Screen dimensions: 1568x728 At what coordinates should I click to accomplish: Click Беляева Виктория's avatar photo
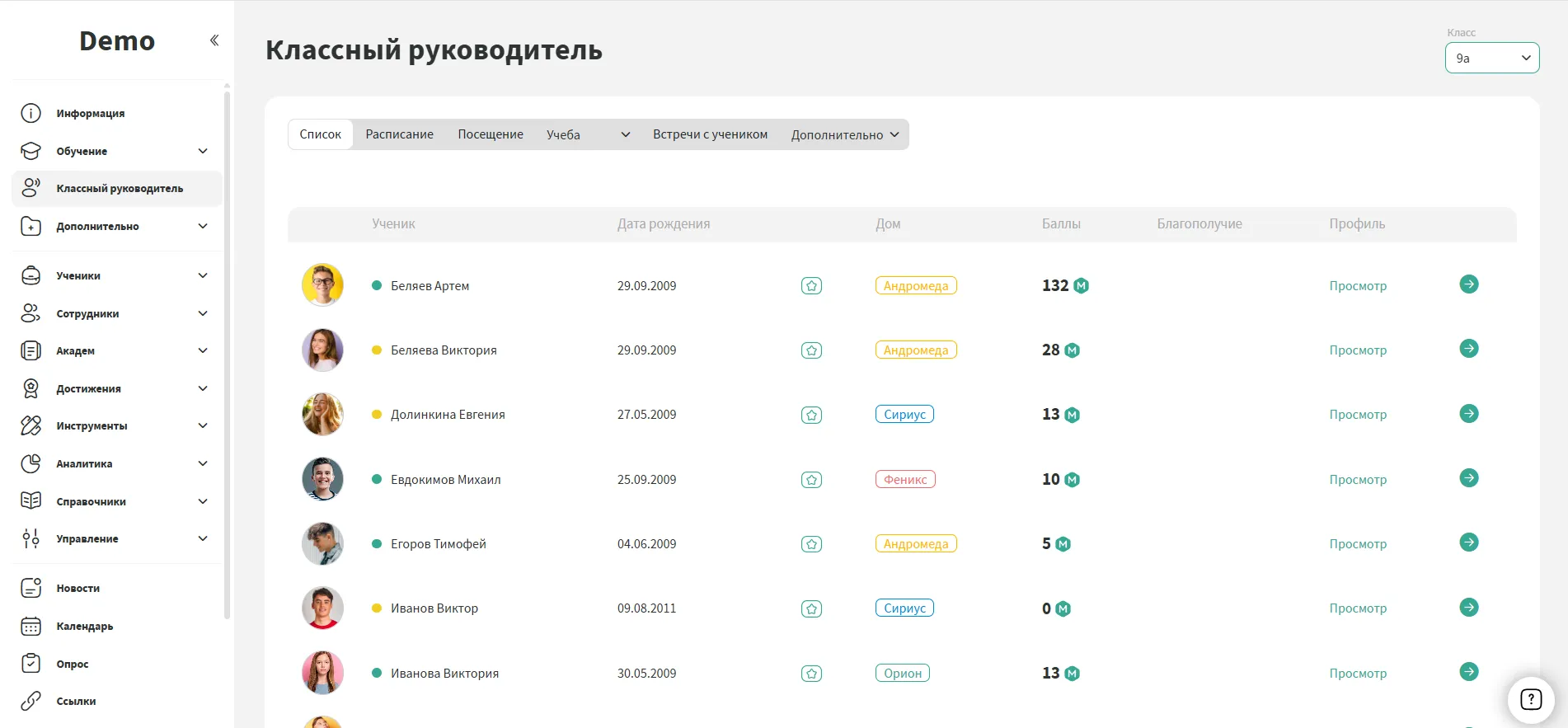(x=322, y=350)
